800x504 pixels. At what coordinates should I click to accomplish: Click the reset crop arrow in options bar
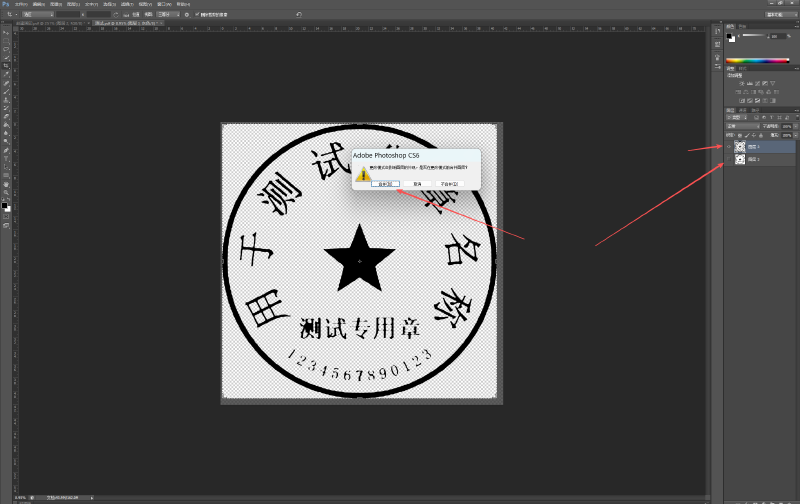pos(299,15)
